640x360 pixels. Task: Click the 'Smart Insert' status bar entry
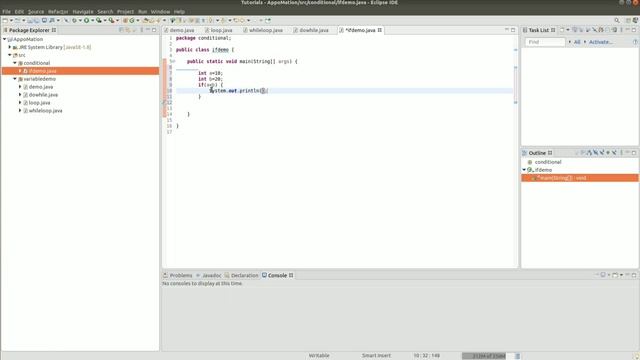point(376,356)
